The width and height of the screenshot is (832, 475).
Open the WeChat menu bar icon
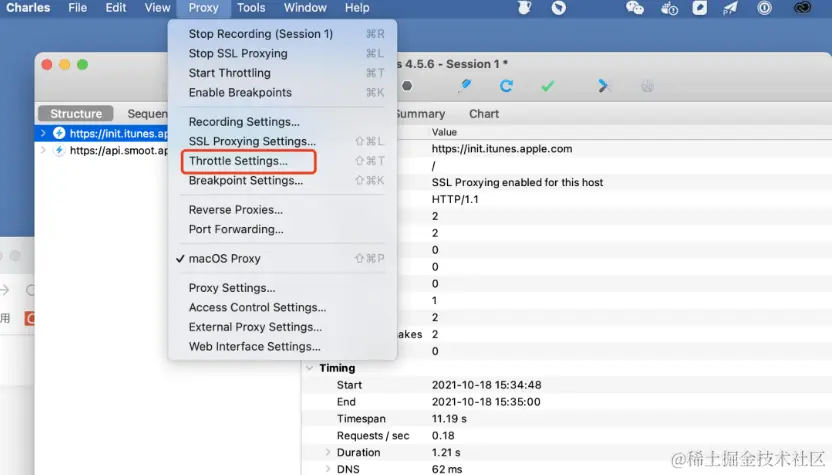coord(635,7)
